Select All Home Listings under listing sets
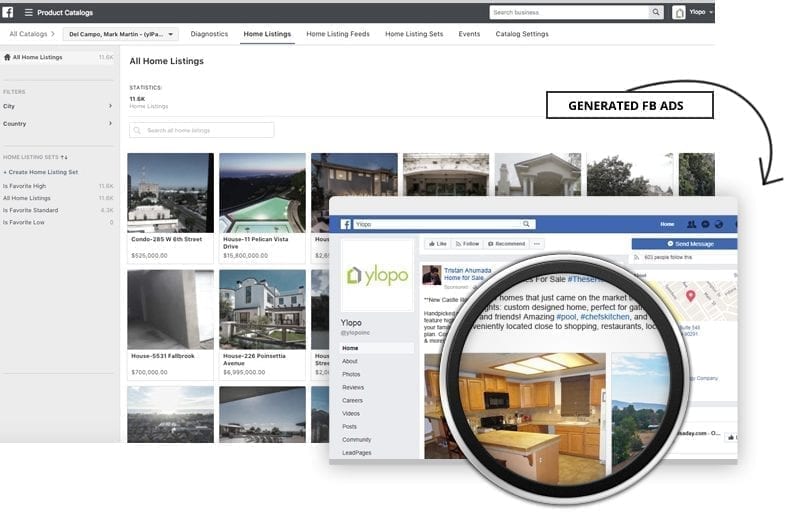793x512 pixels. [x=59, y=198]
